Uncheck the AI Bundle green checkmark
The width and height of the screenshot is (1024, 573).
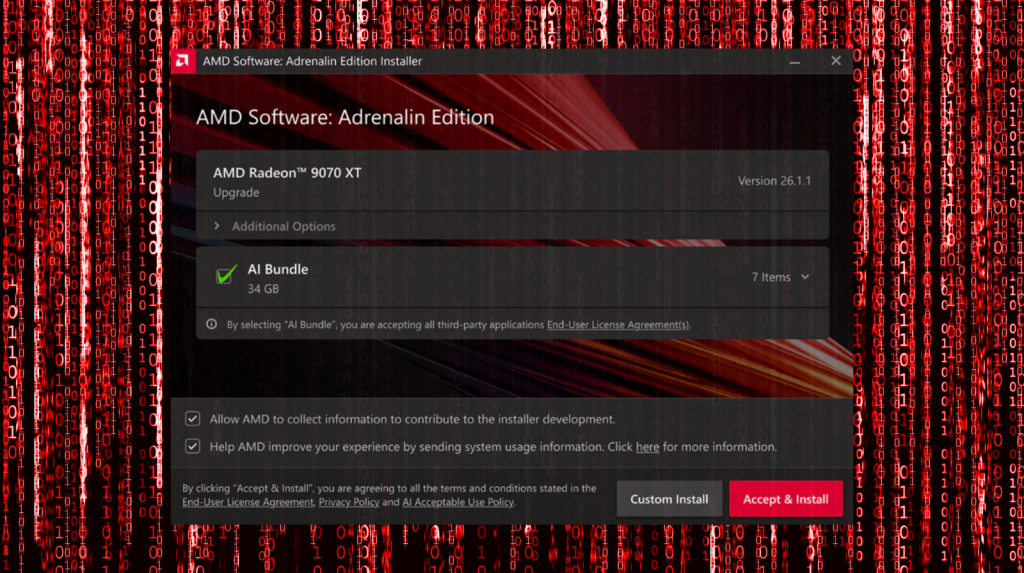tap(226, 274)
